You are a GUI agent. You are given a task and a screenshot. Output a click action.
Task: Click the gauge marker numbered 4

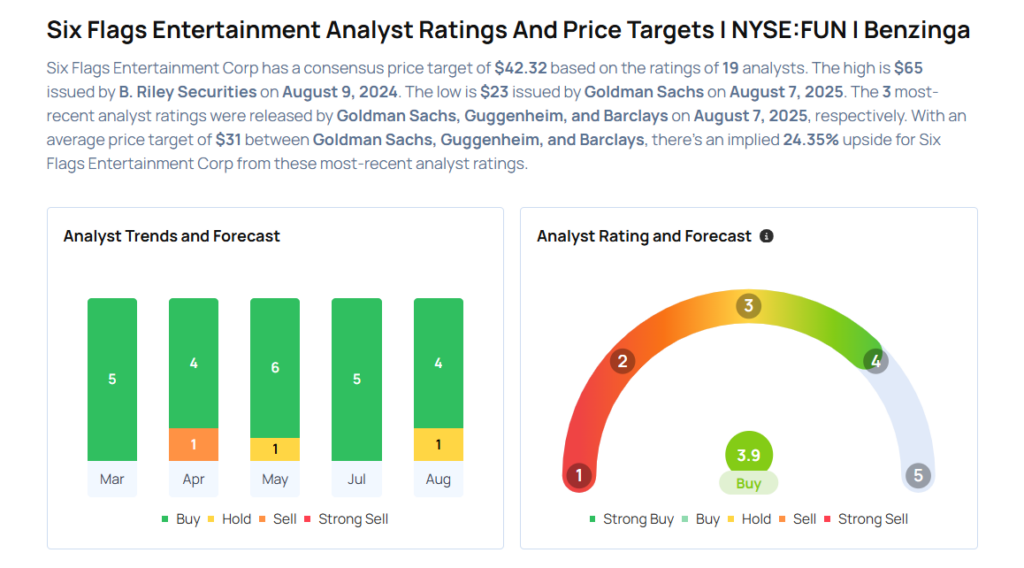point(876,361)
